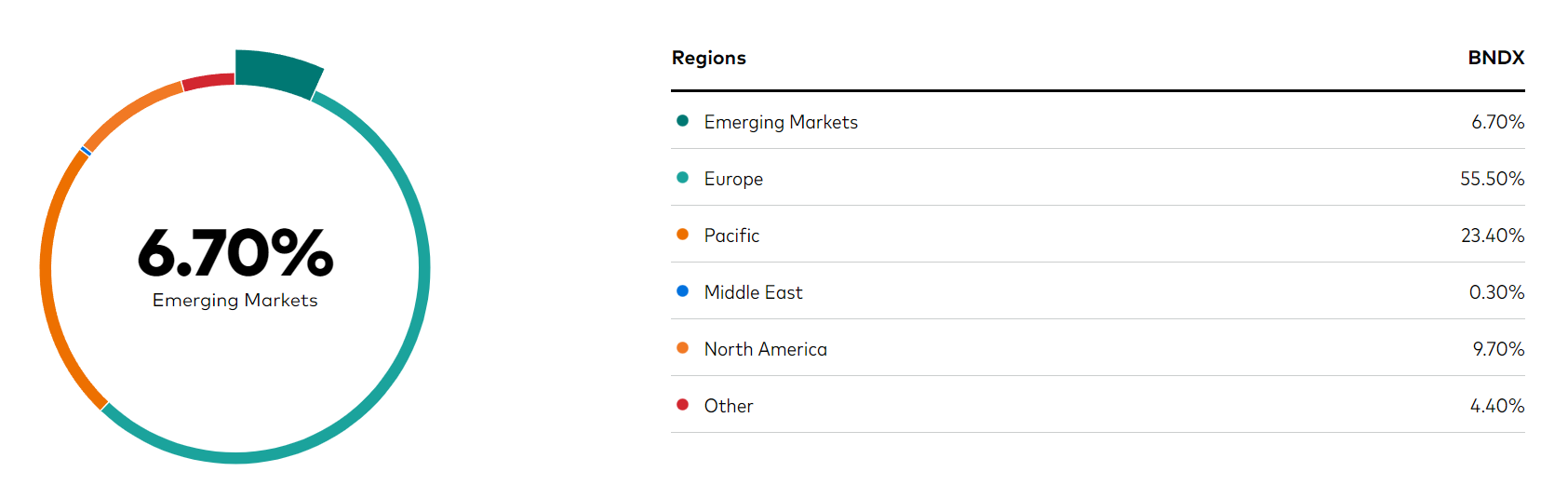
Task: Select the red Other segment of the donut
Action: 208,81
